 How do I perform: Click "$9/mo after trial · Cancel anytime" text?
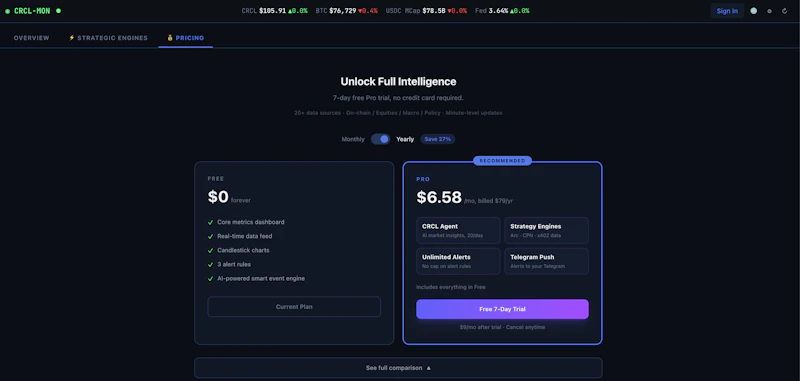[x=502, y=327]
